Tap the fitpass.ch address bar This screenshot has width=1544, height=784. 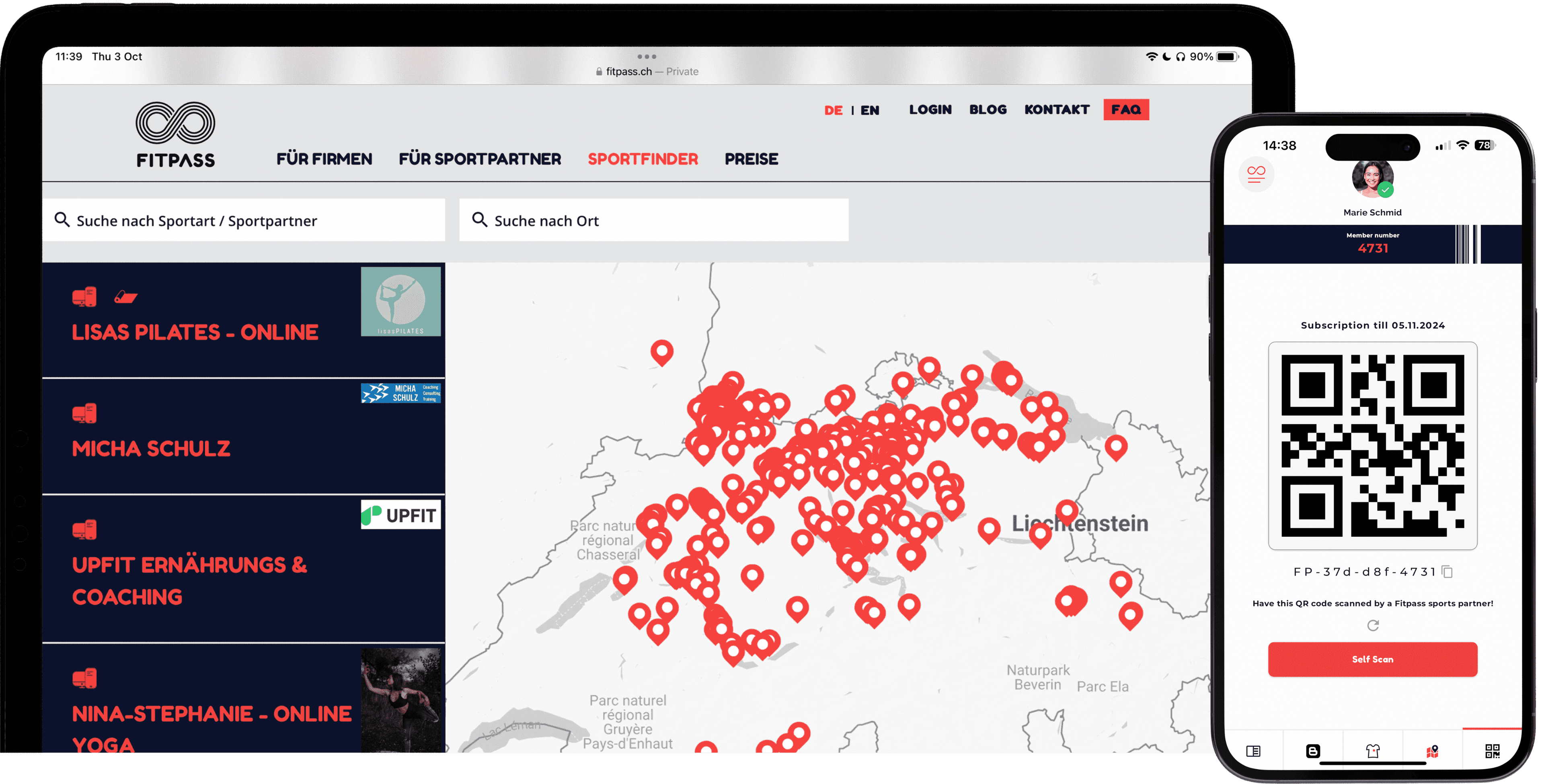pyautogui.click(x=647, y=71)
